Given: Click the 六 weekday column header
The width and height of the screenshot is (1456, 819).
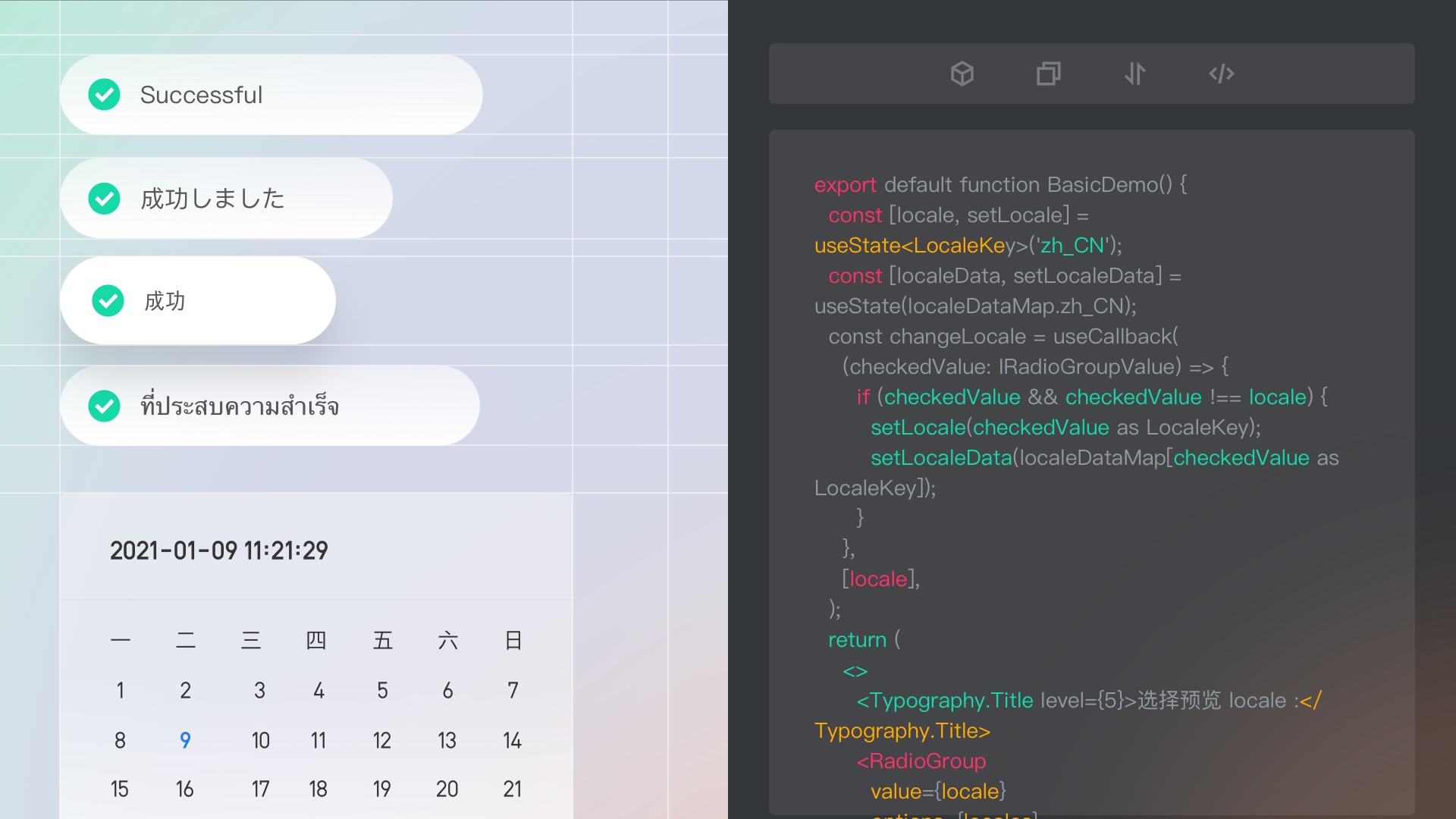Looking at the screenshot, I should tap(447, 641).
